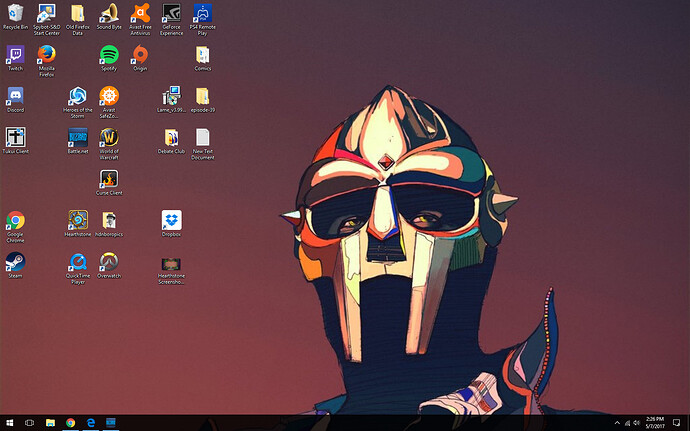Select the New Text Document file

pyautogui.click(x=203, y=138)
